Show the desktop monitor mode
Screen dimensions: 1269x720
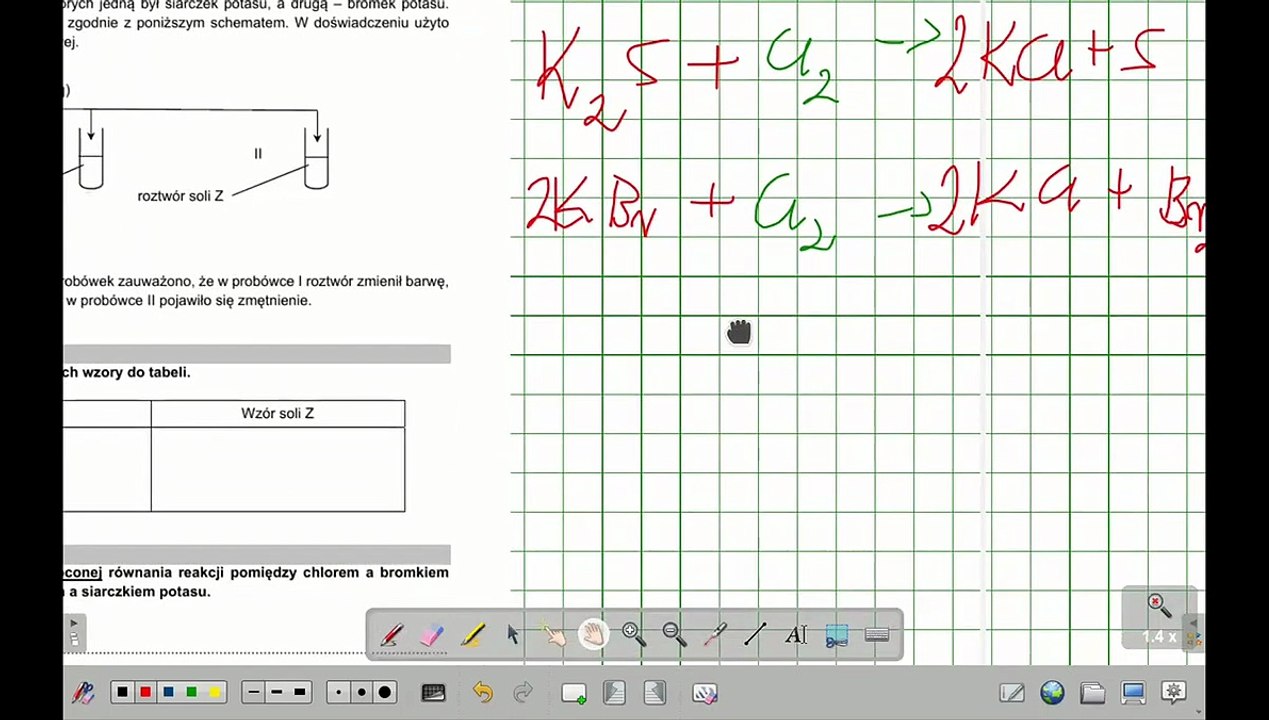coord(1133,692)
